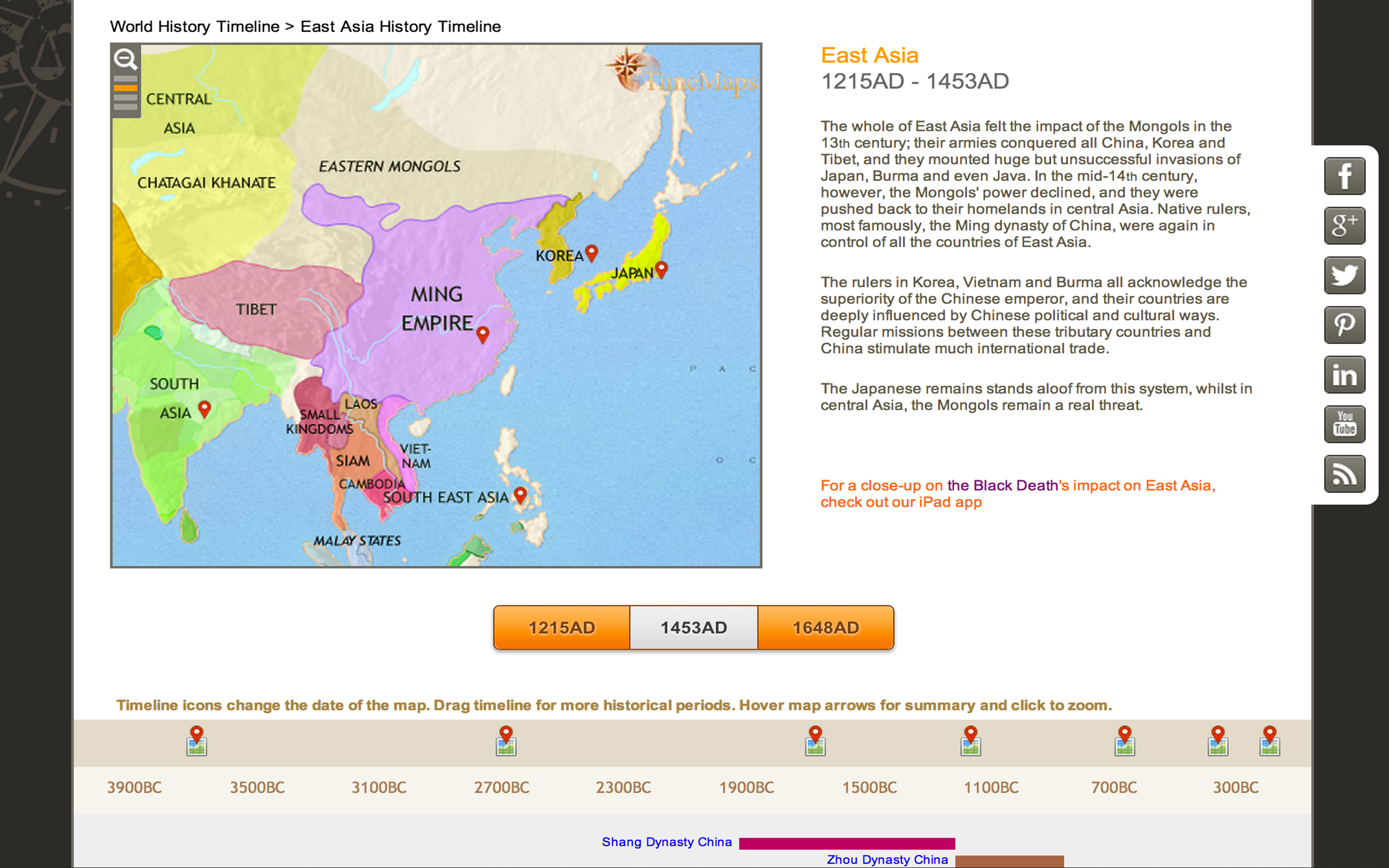Share the timeline on Twitter
Image resolution: width=1389 pixels, height=868 pixels.
pyautogui.click(x=1344, y=275)
